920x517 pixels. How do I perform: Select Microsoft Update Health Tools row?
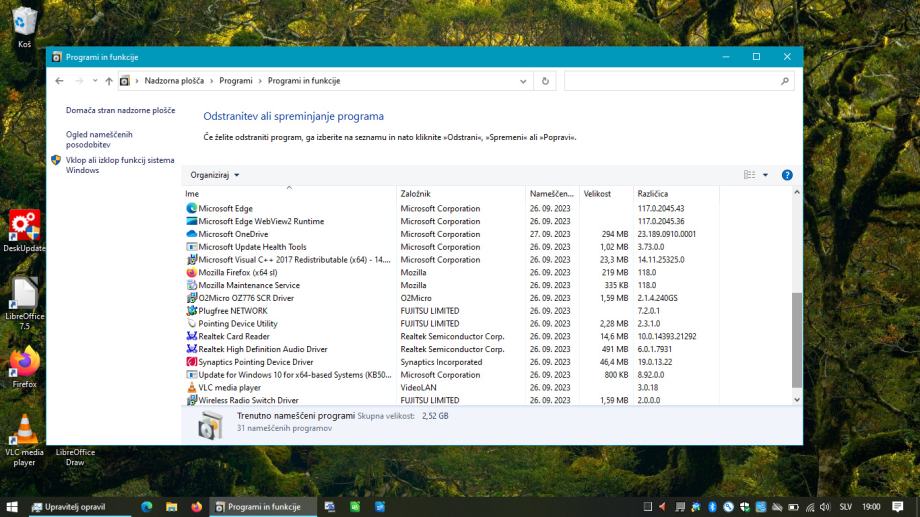click(x=451, y=247)
